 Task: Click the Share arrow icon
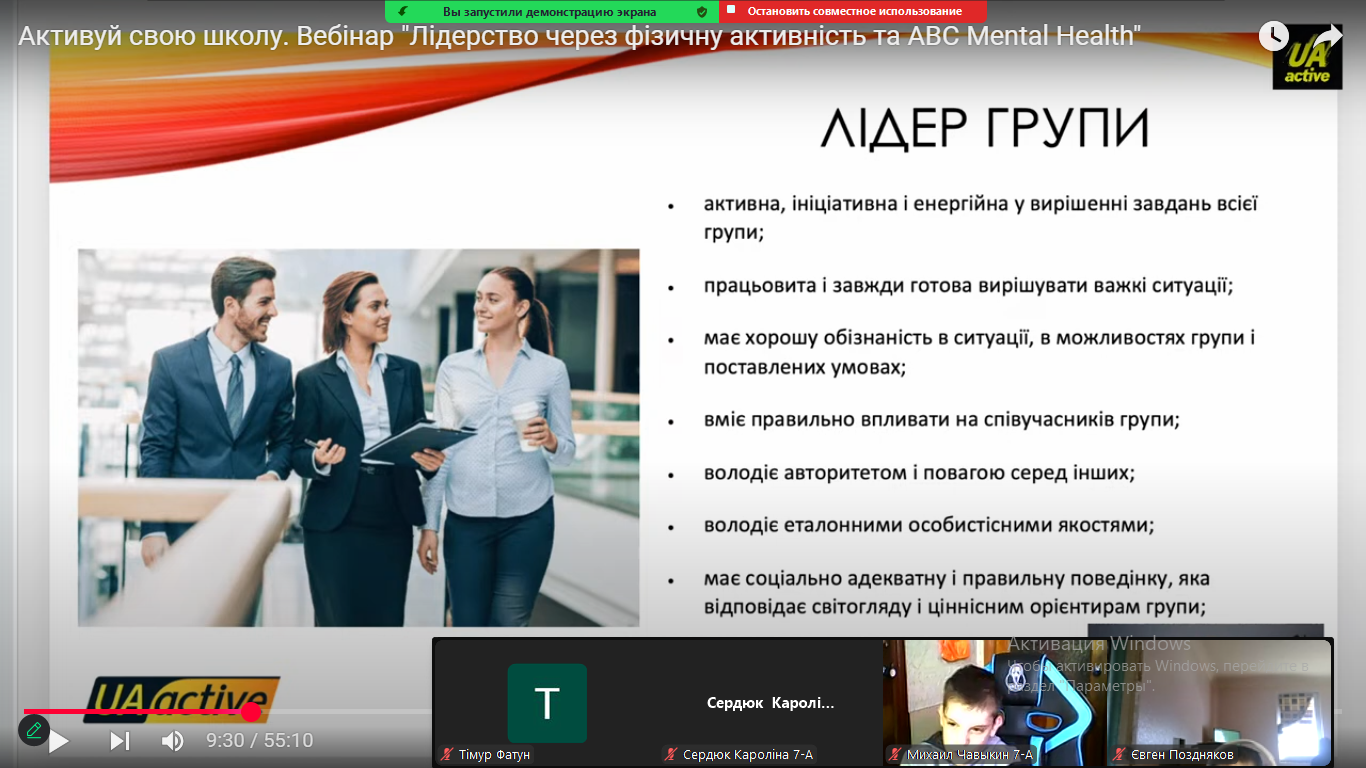1327,36
